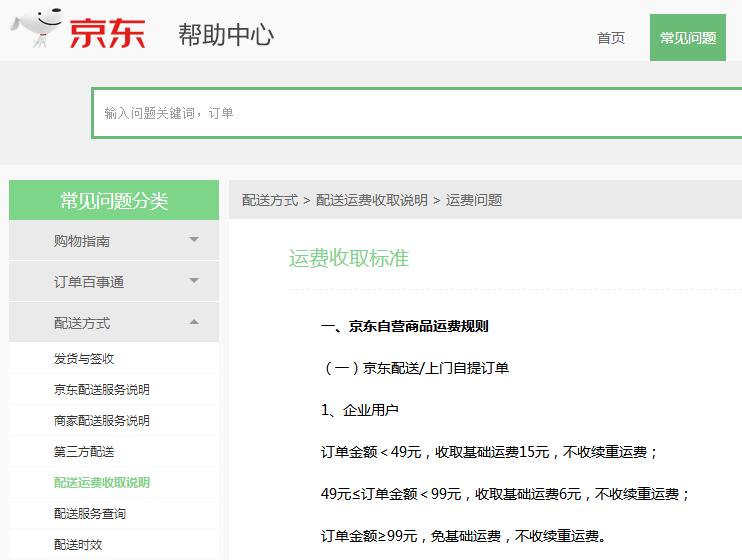Click the line about 订单金额＜49元 fee
Screen dimensions: 742x560
pyautogui.click(x=489, y=452)
